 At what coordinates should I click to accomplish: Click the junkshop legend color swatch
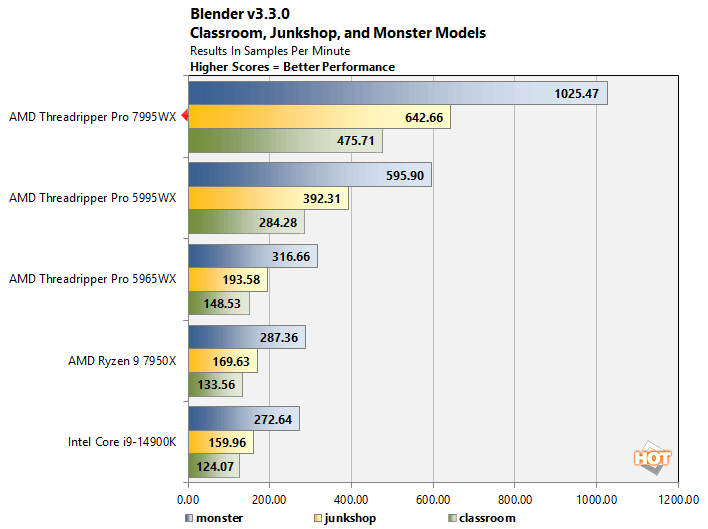[318, 518]
